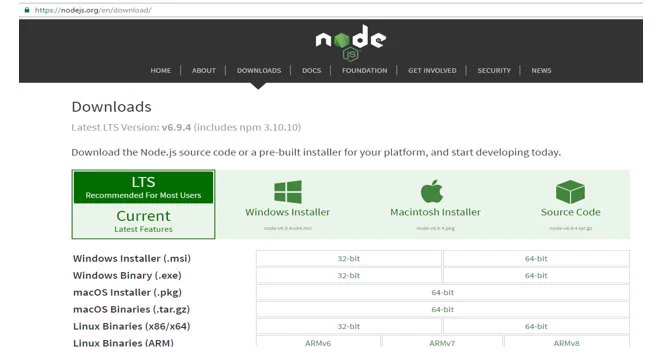The width and height of the screenshot is (662, 360).
Task: Go to the DOWNLOADS nav item
Action: click(259, 70)
